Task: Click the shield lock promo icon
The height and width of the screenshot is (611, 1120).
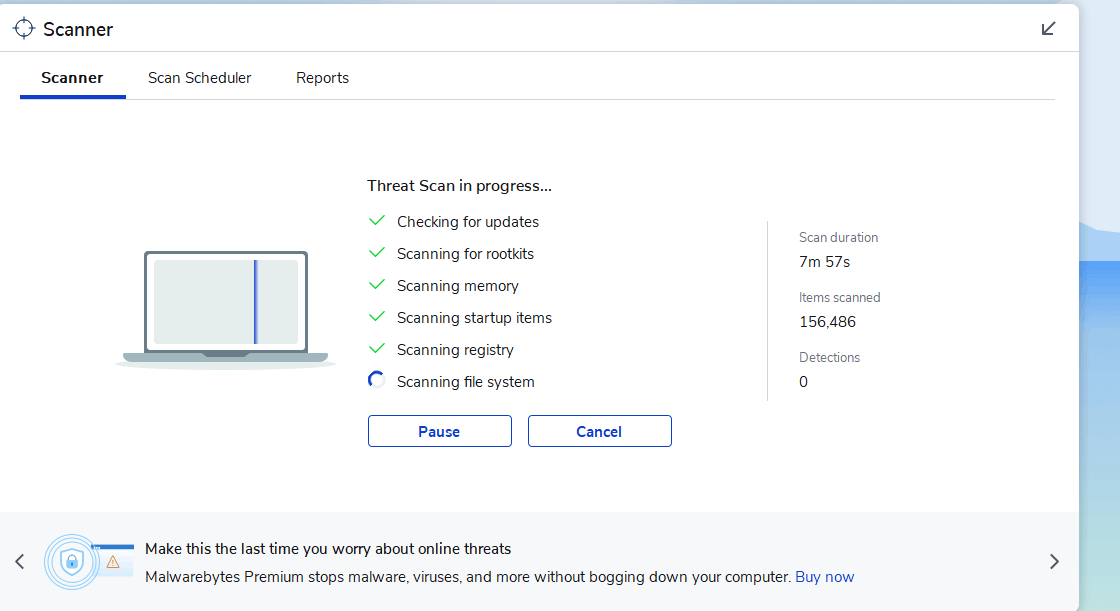Action: (x=72, y=562)
